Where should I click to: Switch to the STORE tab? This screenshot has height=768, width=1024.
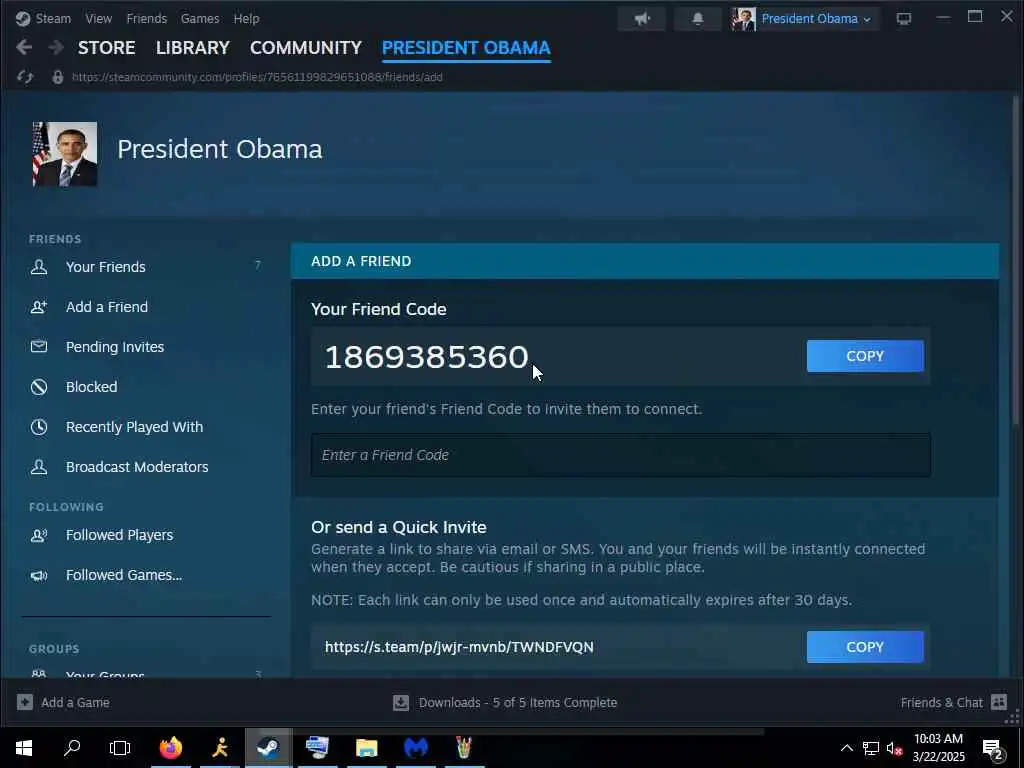tap(106, 48)
